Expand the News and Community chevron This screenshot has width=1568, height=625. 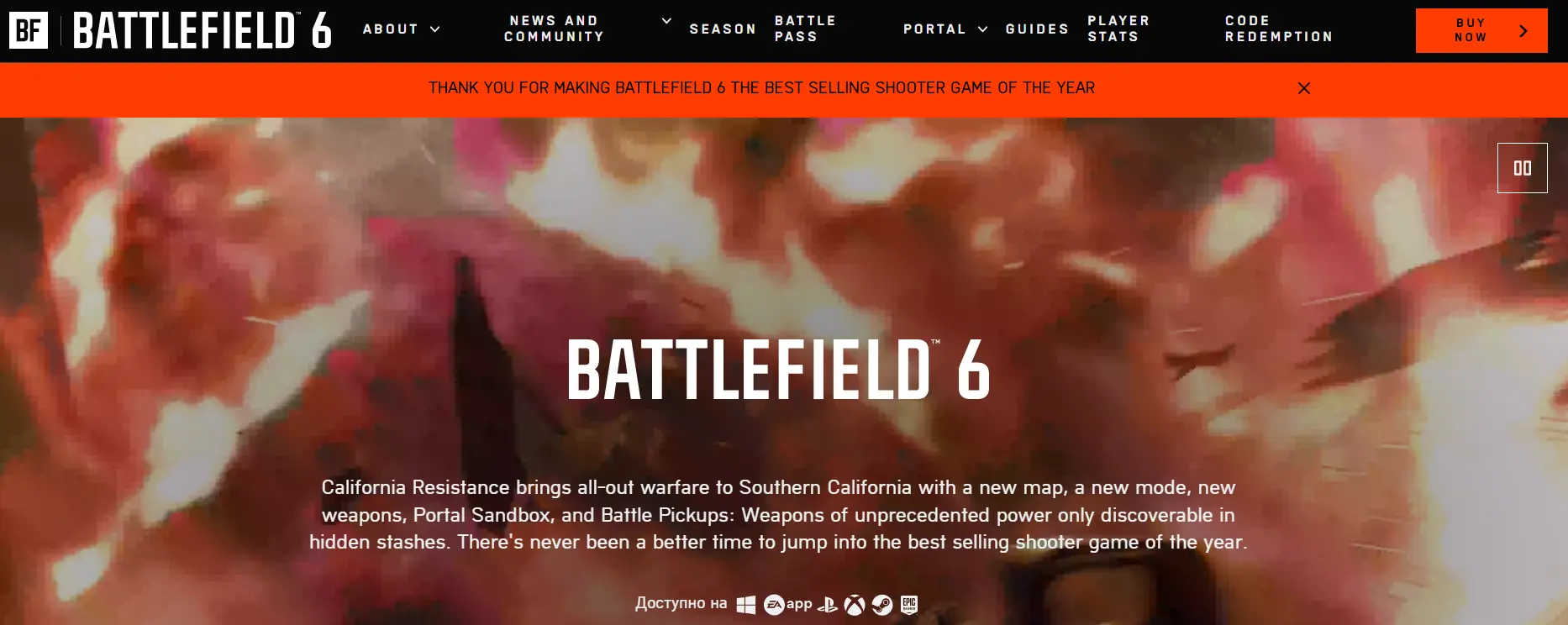point(666,21)
